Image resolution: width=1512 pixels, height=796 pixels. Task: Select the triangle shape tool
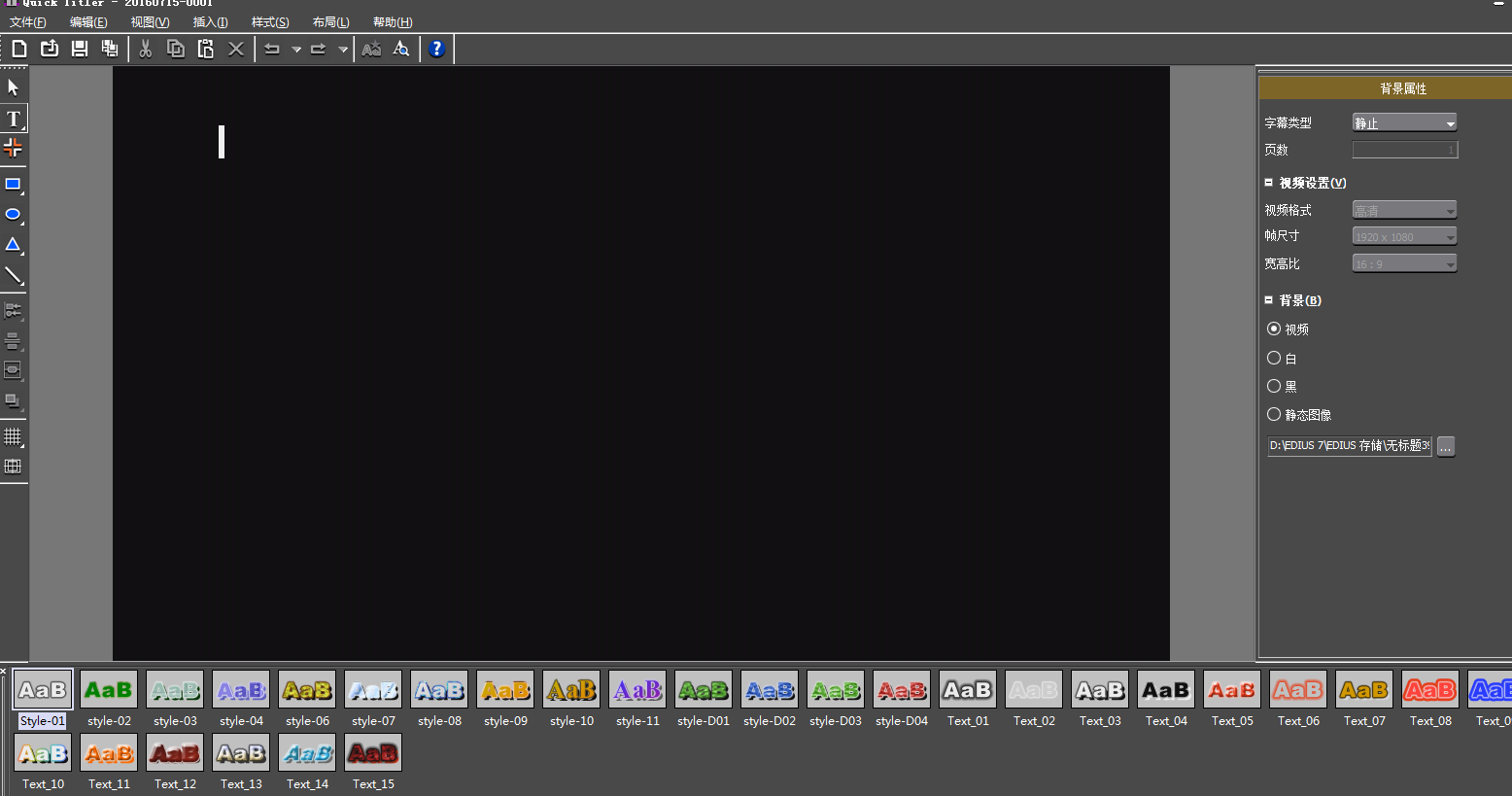pyautogui.click(x=13, y=245)
